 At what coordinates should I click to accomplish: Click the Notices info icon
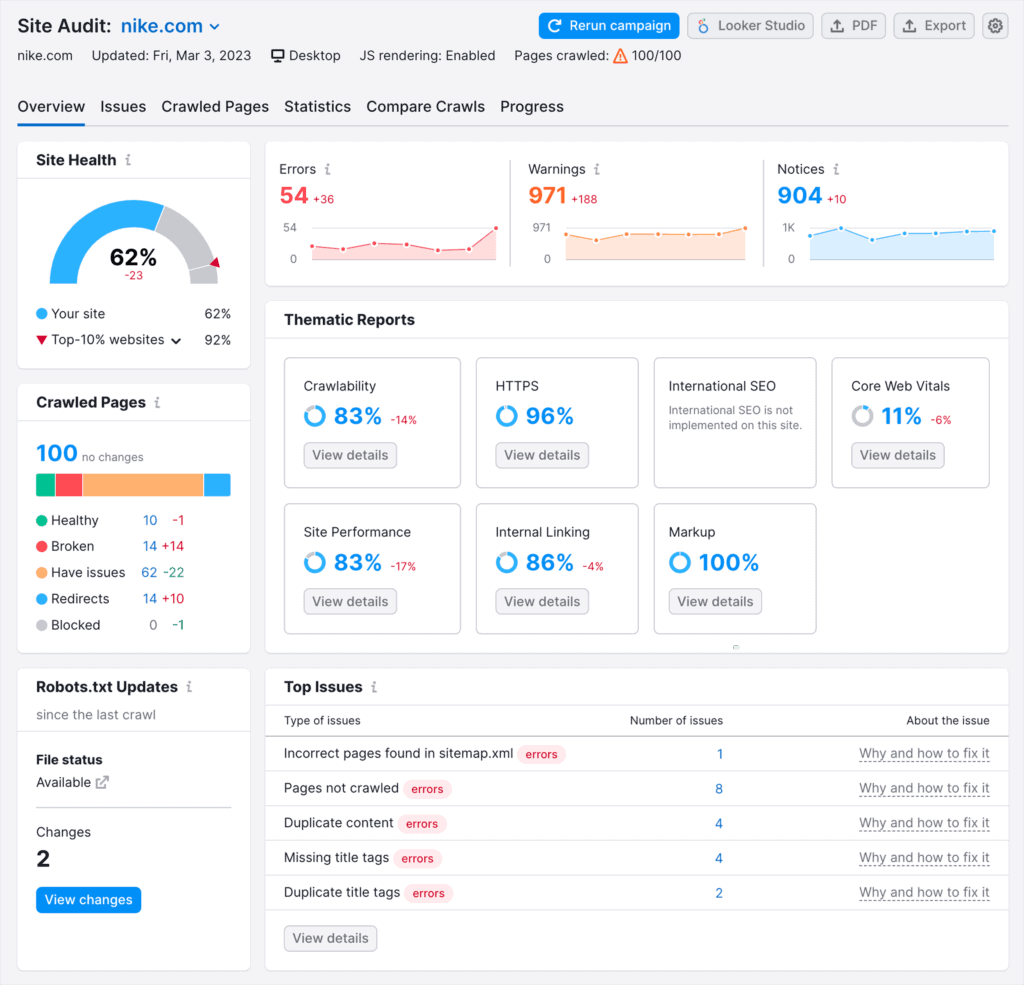coord(836,170)
